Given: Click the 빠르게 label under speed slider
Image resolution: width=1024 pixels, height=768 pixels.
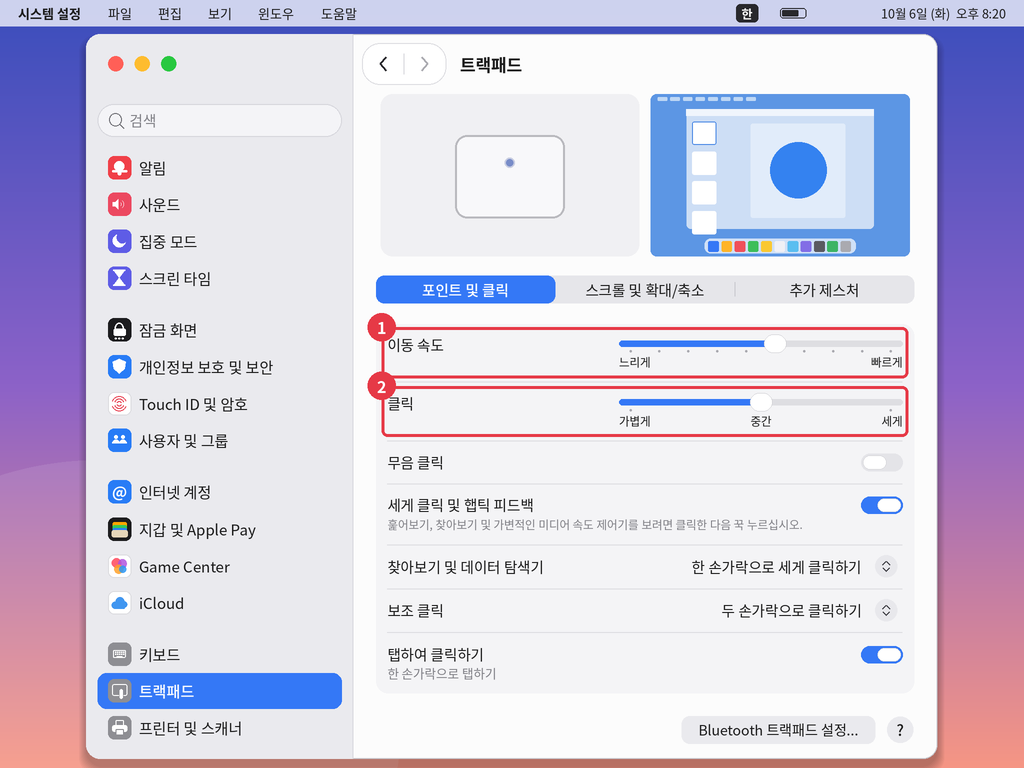Looking at the screenshot, I should point(887,362).
